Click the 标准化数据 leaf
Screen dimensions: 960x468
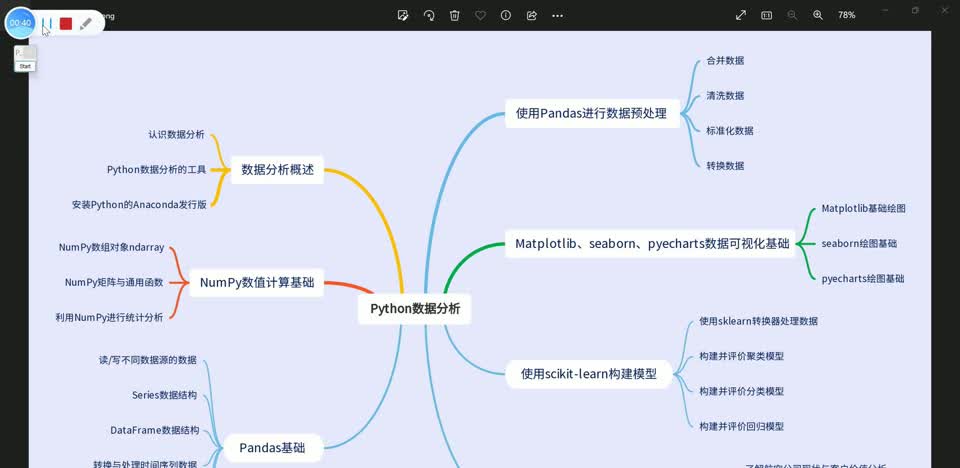[730, 130]
